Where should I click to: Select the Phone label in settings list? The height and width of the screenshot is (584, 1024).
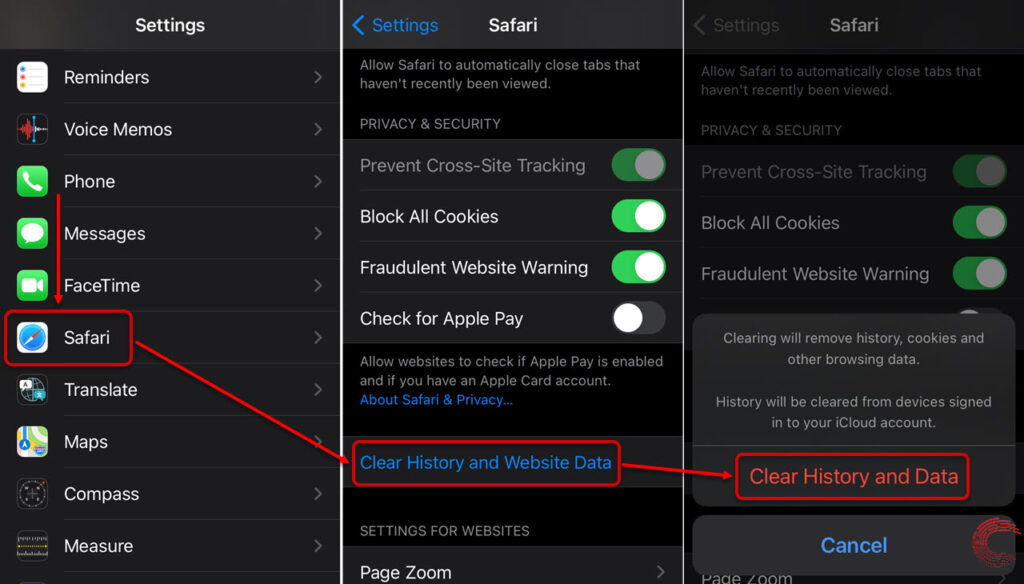[89, 182]
